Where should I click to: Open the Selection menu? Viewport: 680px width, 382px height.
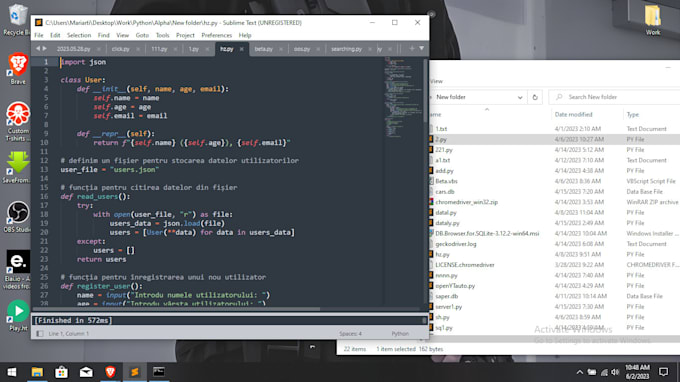click(x=79, y=35)
